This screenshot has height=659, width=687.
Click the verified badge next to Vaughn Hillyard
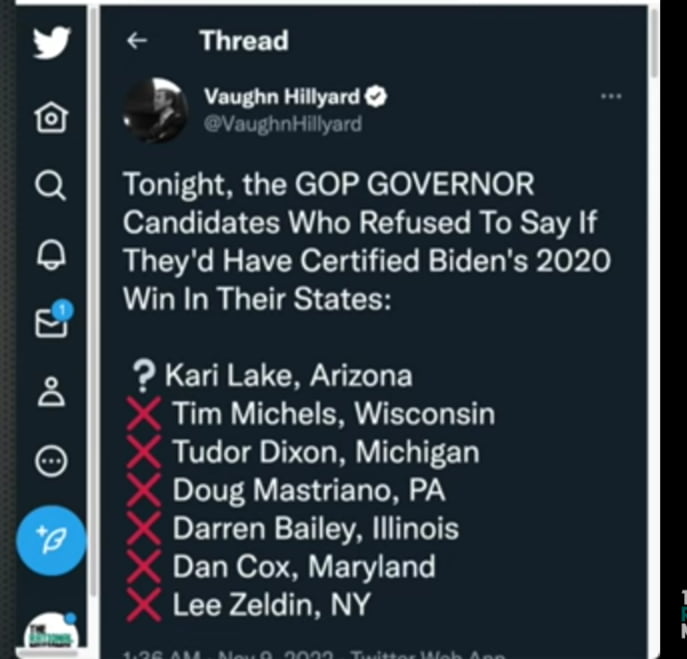[377, 96]
